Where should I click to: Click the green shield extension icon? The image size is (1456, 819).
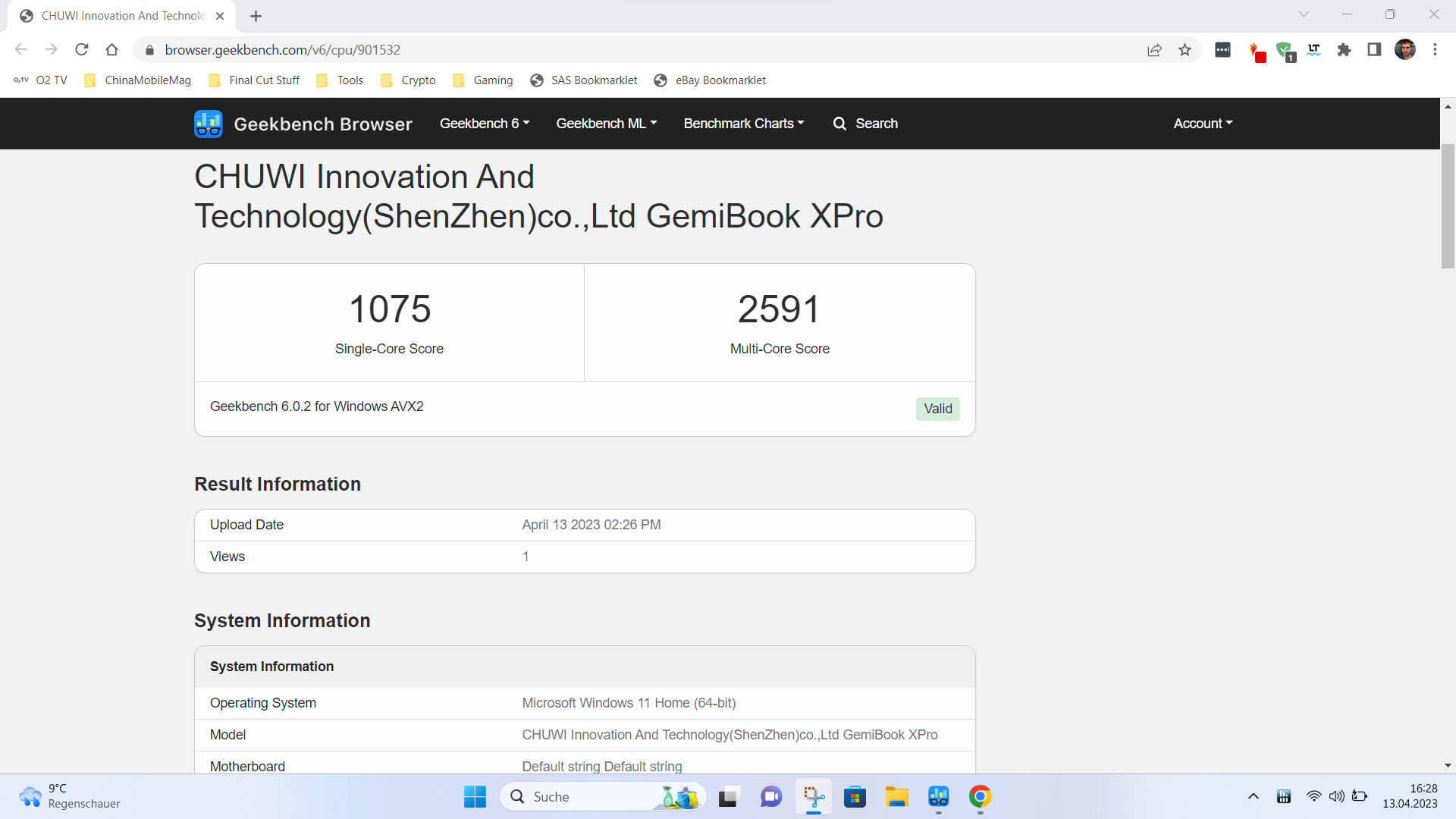click(x=1285, y=51)
